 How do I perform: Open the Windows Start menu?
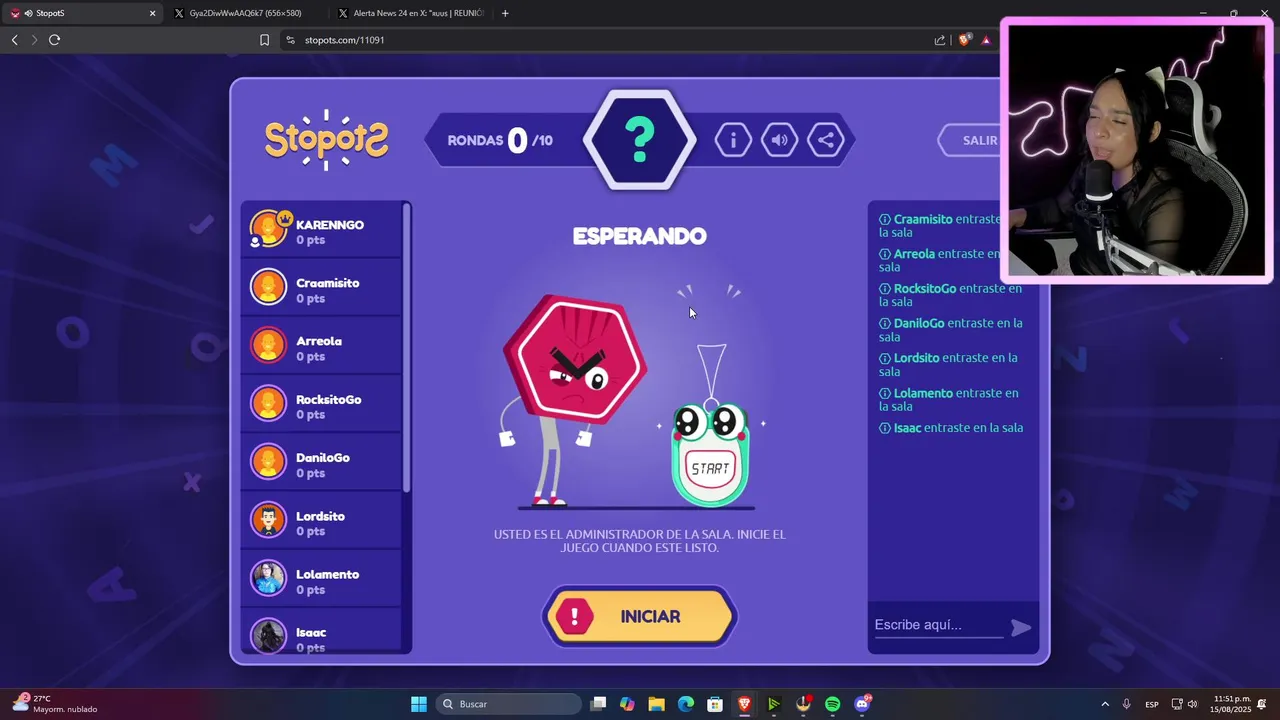[419, 704]
